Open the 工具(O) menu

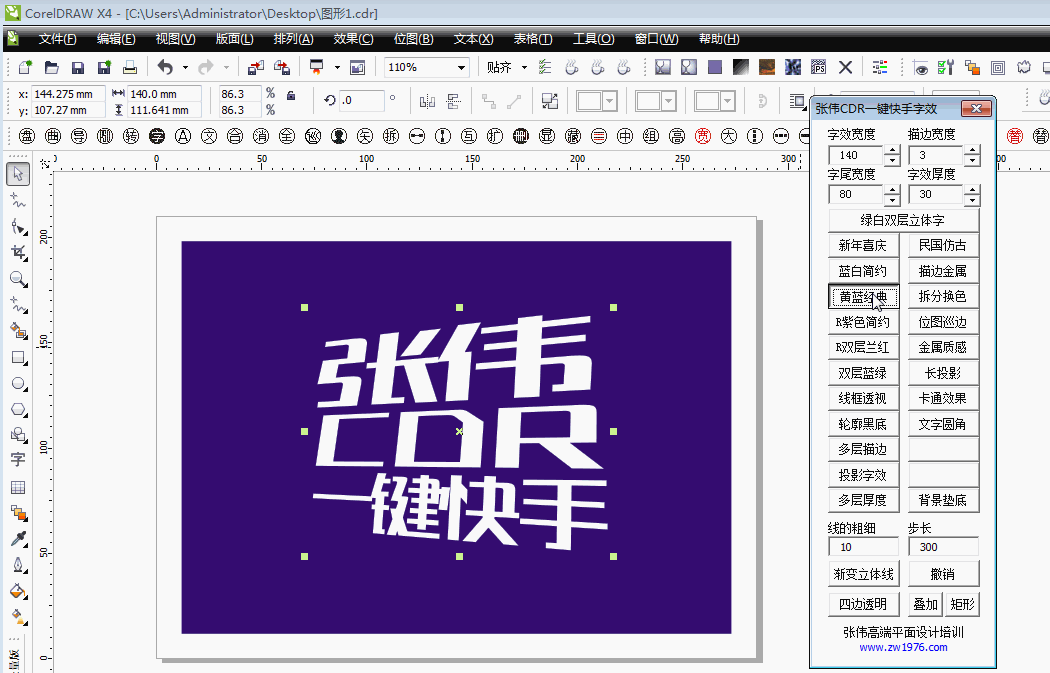pyautogui.click(x=593, y=39)
